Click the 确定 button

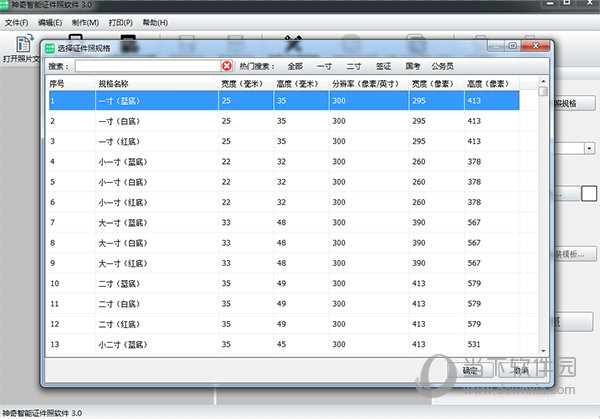click(x=470, y=370)
